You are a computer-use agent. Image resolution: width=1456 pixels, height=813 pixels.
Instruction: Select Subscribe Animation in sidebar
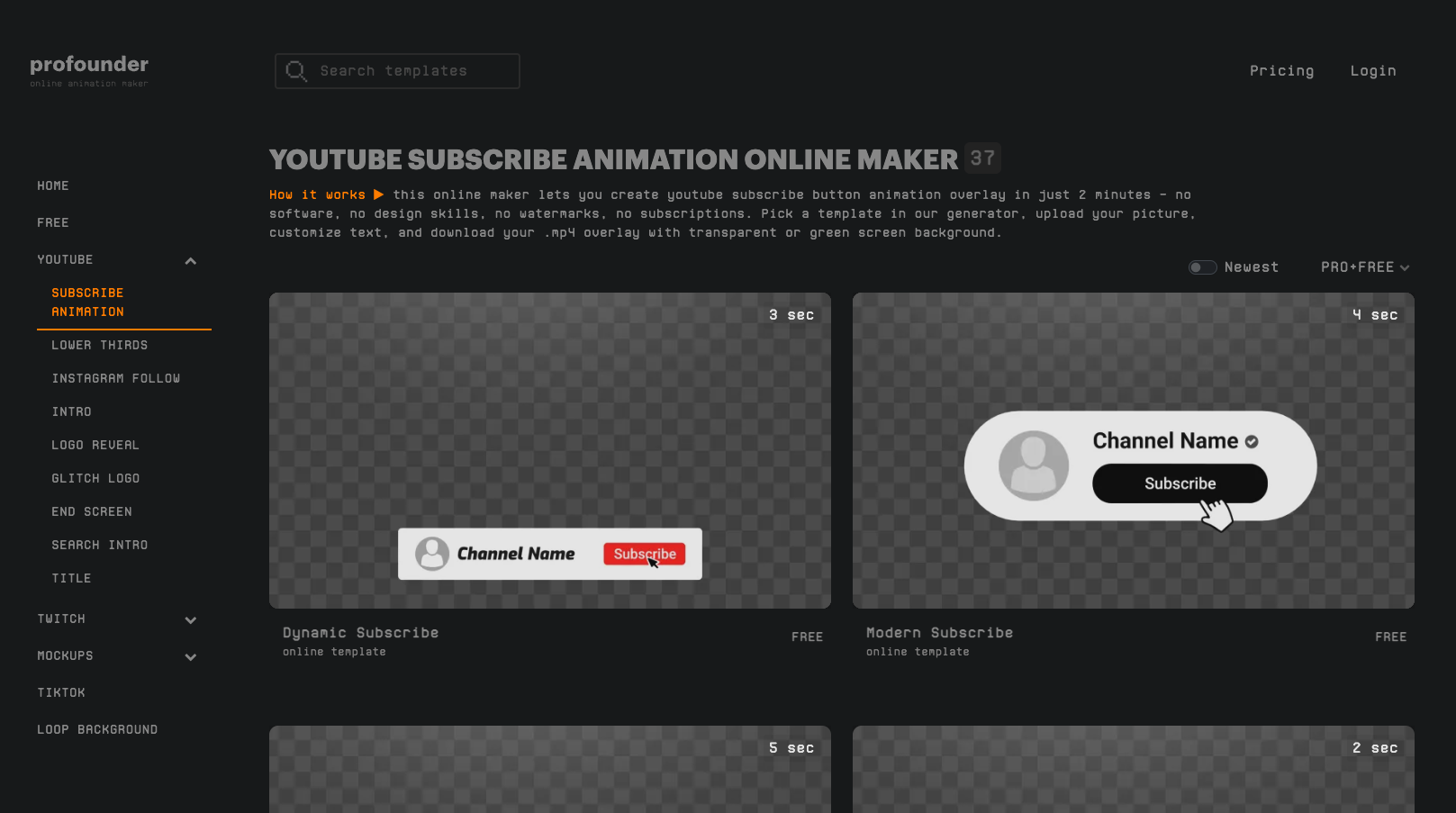(x=87, y=303)
